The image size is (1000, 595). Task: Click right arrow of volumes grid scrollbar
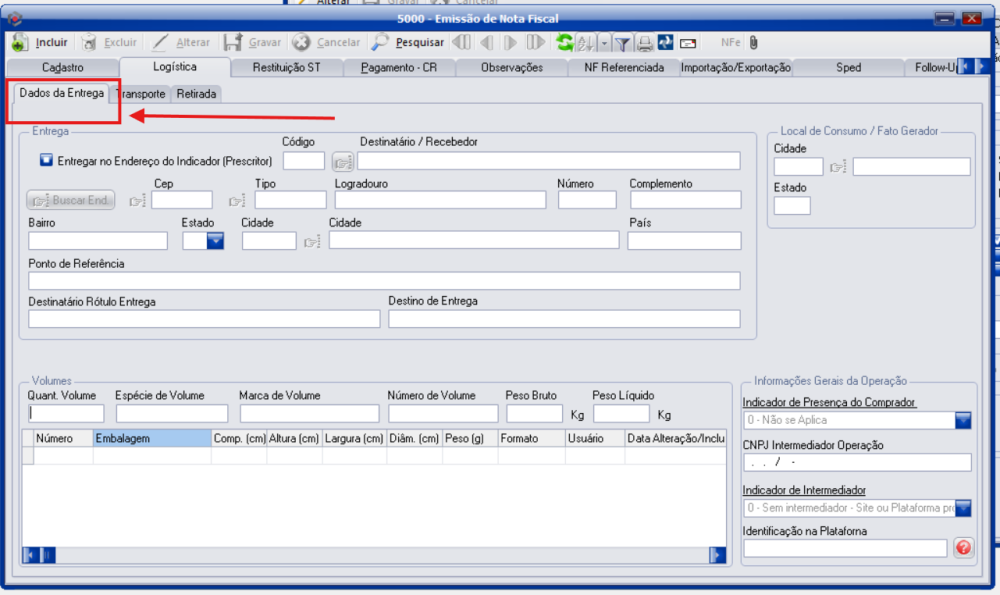pos(718,555)
